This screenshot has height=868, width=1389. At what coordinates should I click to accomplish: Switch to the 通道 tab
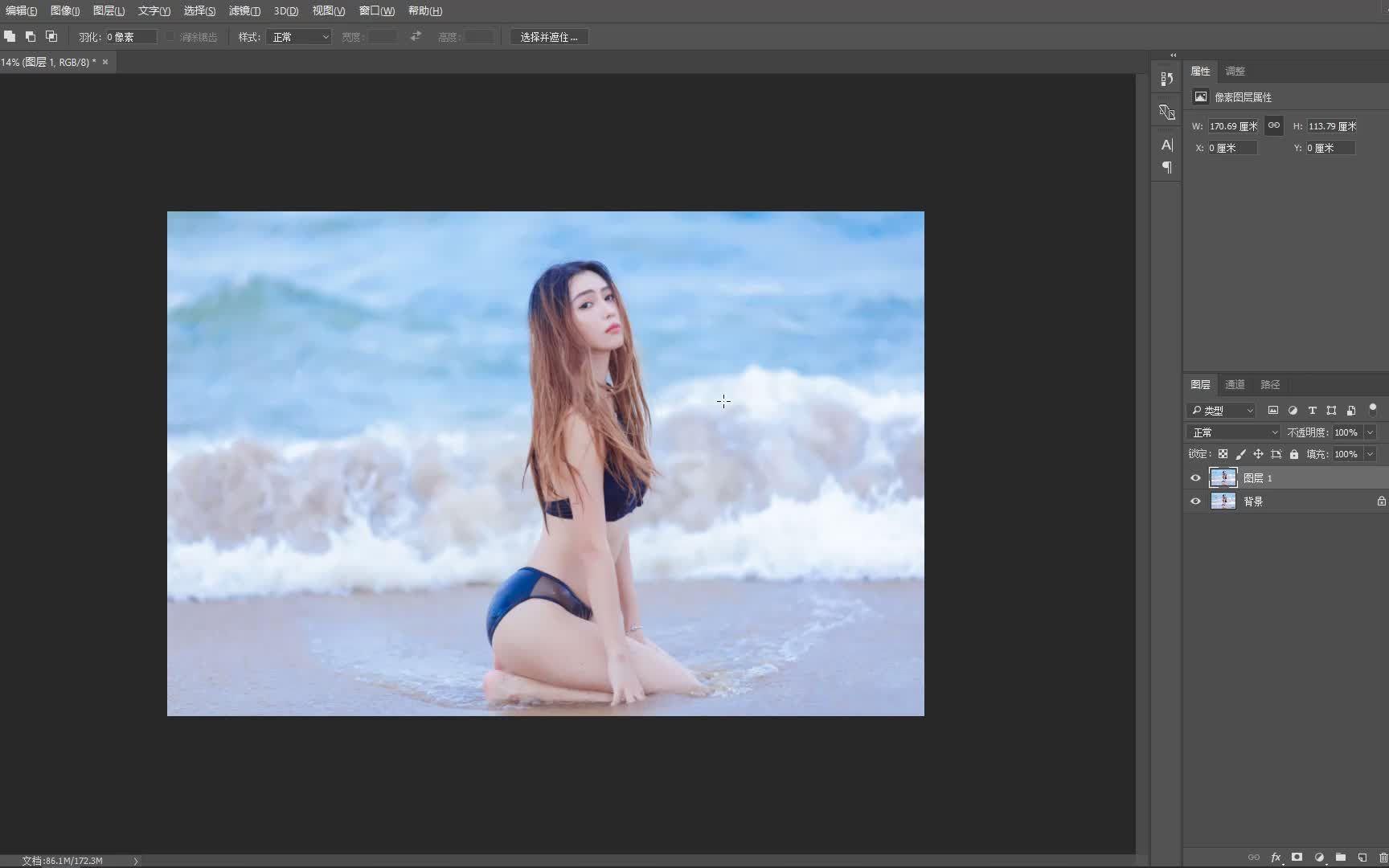pyautogui.click(x=1235, y=384)
